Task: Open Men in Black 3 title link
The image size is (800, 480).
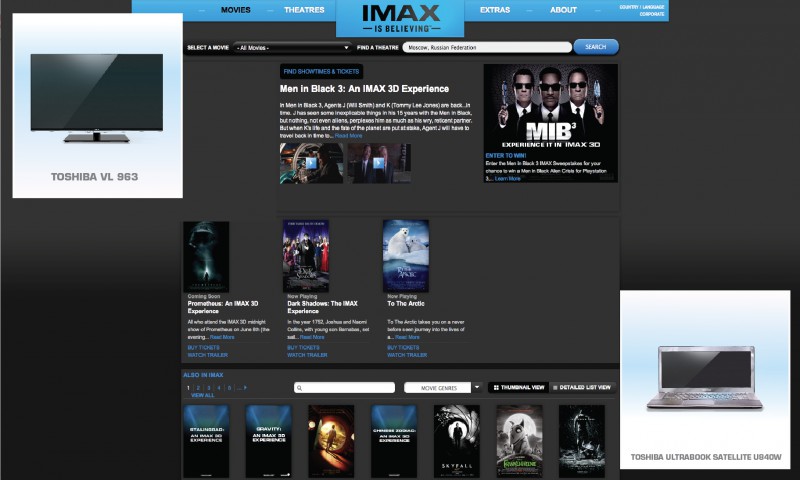Action: pos(364,89)
